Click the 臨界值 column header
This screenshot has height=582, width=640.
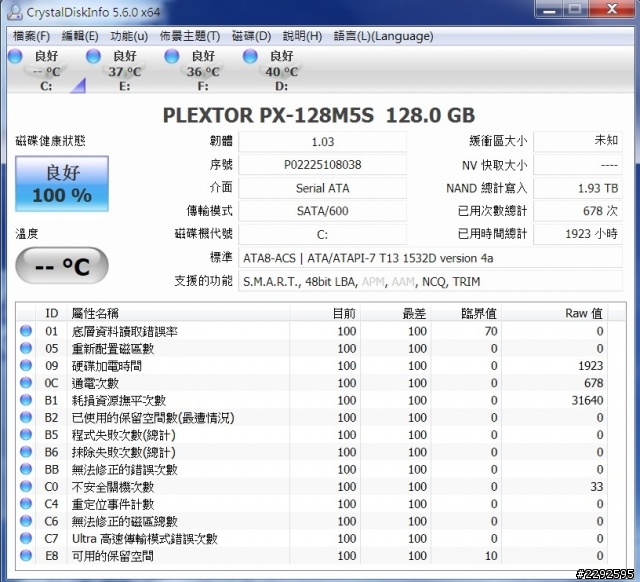click(467, 313)
